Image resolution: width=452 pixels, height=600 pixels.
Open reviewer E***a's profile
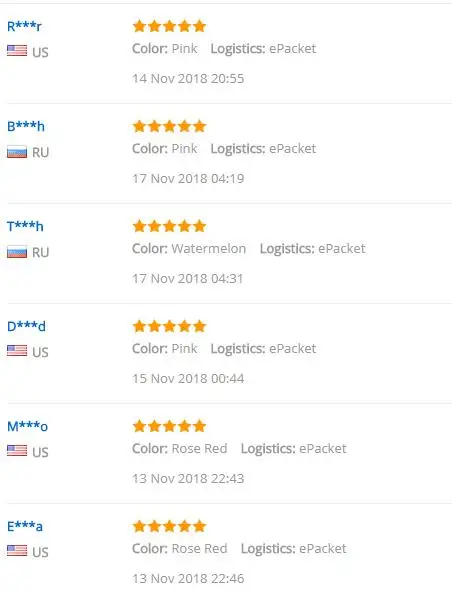[24, 526]
